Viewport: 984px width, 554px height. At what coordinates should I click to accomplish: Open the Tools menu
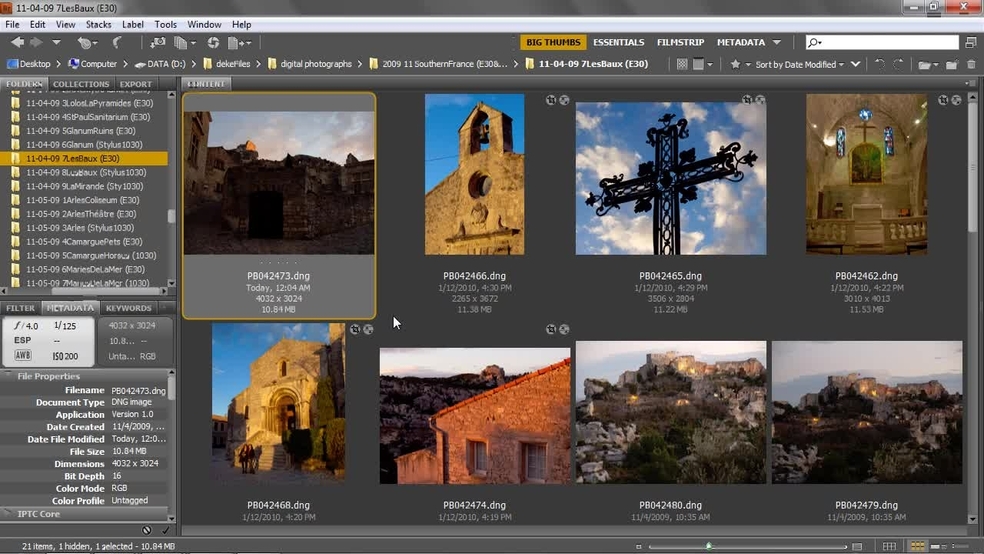[x=165, y=24]
